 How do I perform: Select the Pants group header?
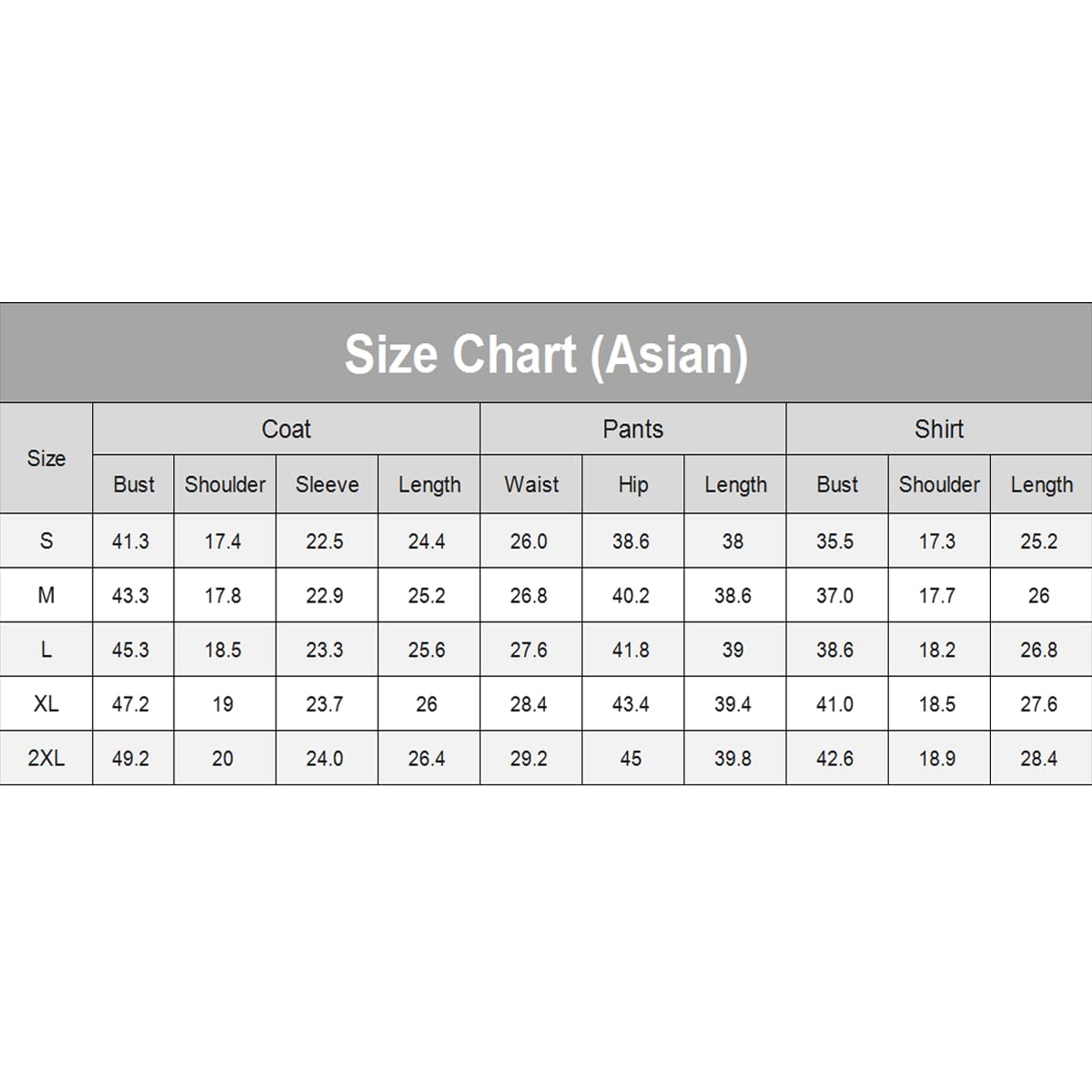point(632,429)
